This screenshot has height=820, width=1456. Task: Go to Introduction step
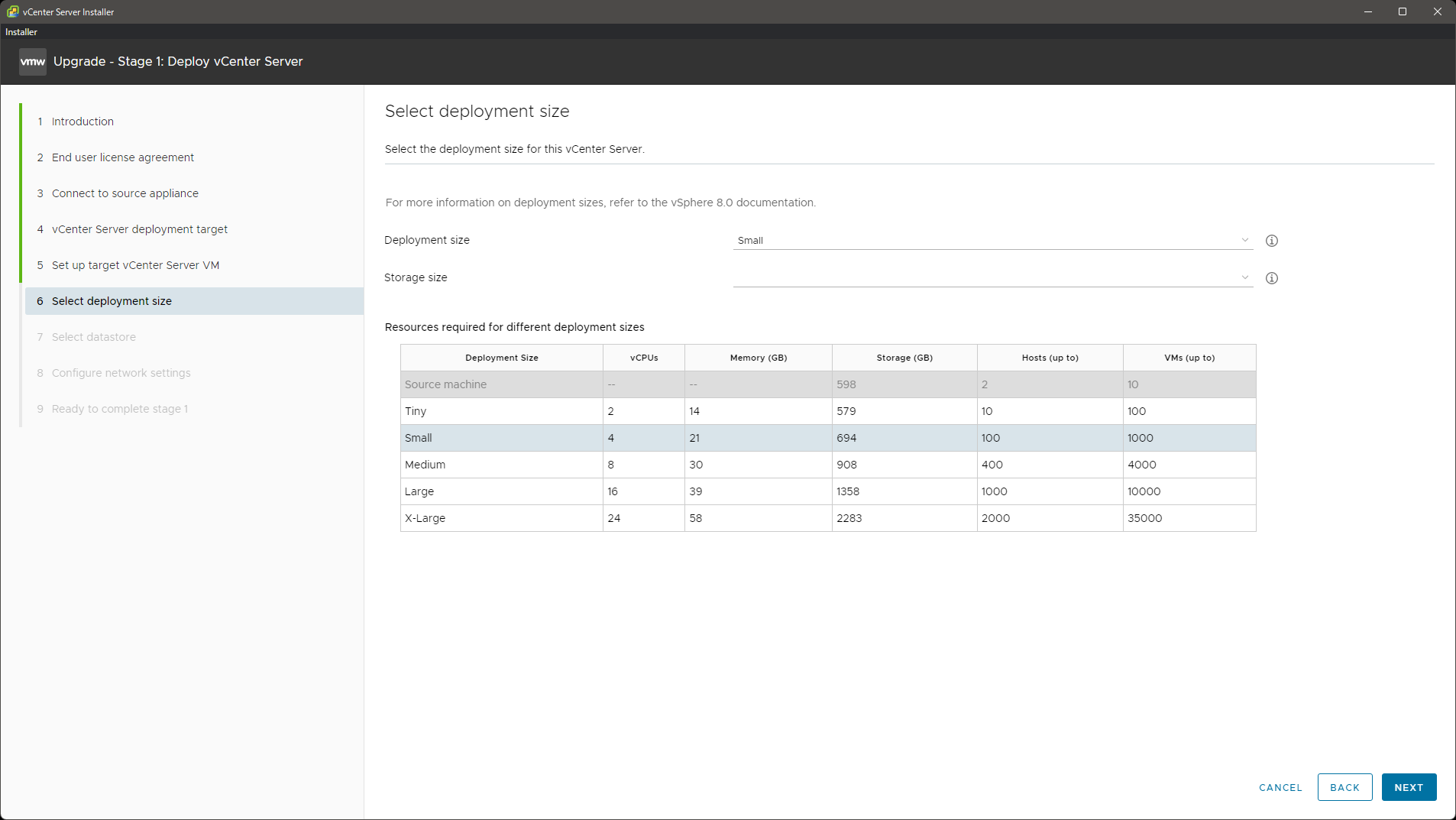pos(83,122)
